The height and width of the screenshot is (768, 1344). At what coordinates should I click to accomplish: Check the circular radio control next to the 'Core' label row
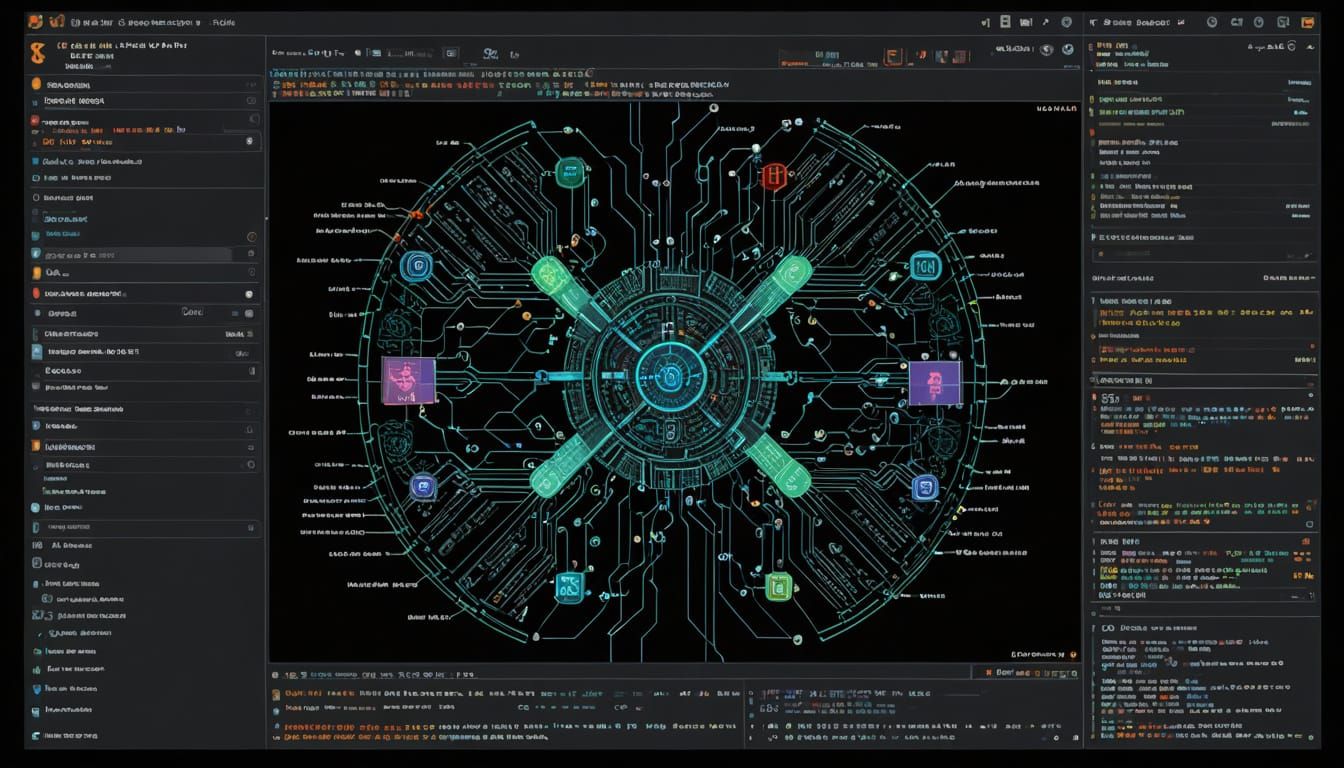pos(248,313)
